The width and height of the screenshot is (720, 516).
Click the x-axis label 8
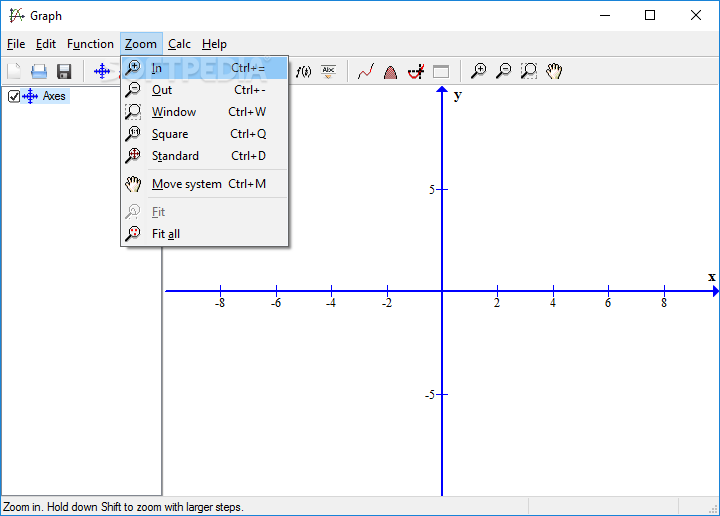click(x=664, y=303)
